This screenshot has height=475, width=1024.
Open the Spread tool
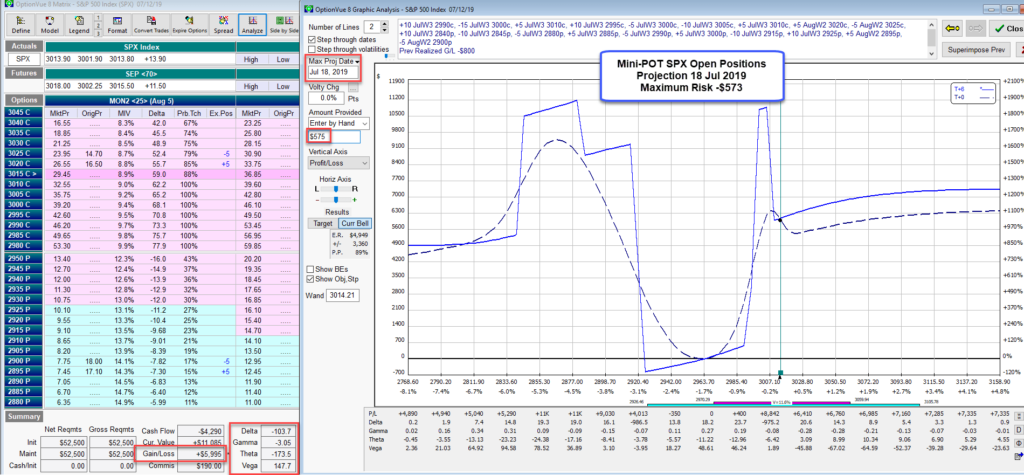coord(223,24)
